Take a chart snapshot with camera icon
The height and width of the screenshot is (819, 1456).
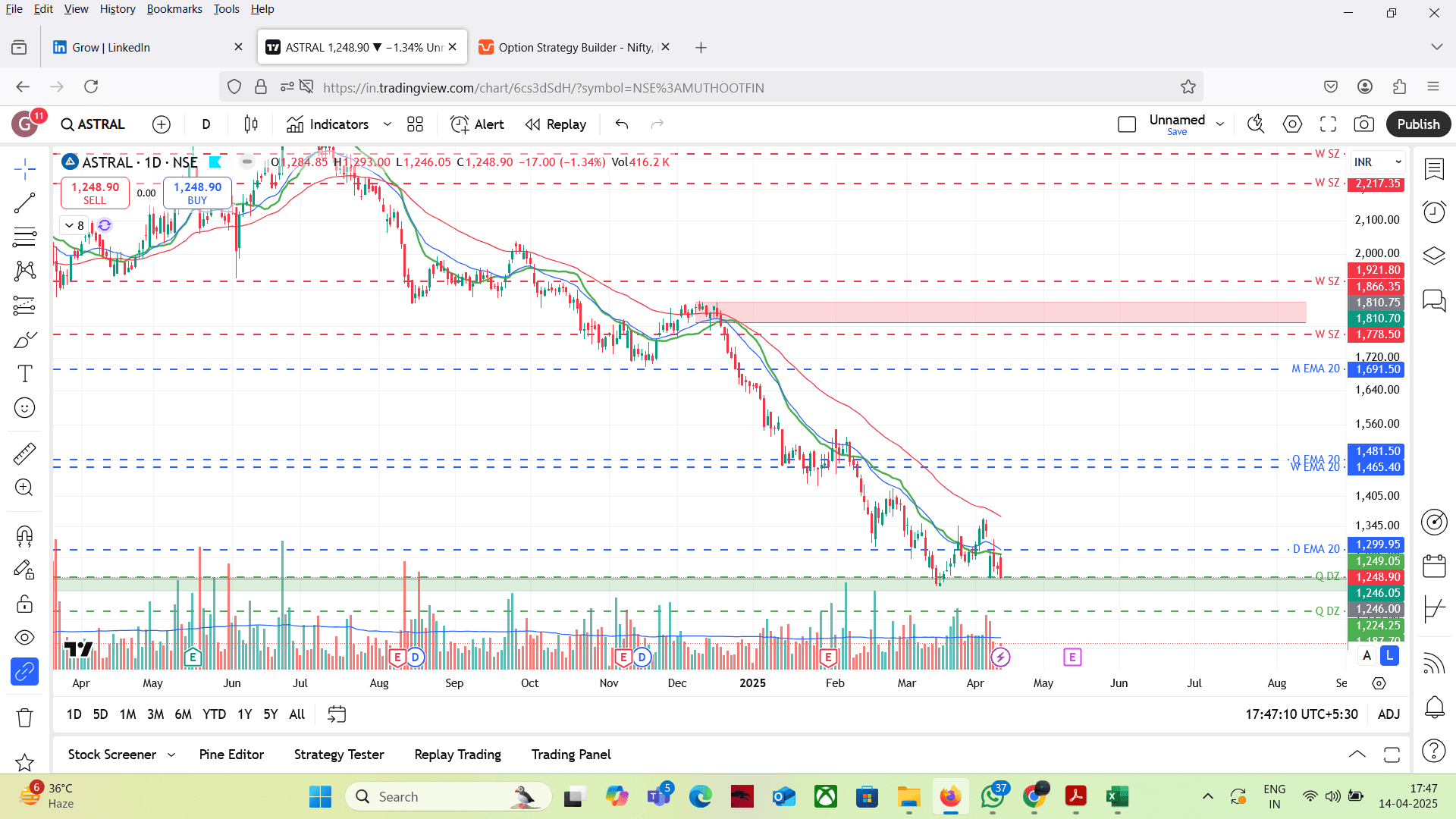(x=1363, y=124)
